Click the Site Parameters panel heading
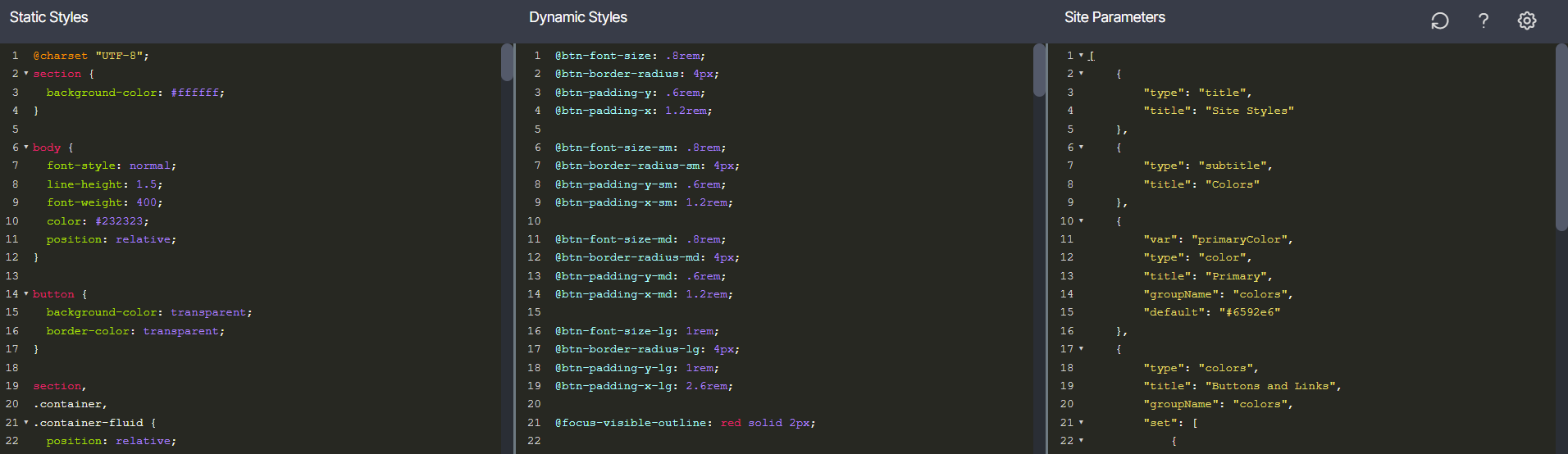Image resolution: width=1568 pixels, height=454 pixels. click(1114, 17)
